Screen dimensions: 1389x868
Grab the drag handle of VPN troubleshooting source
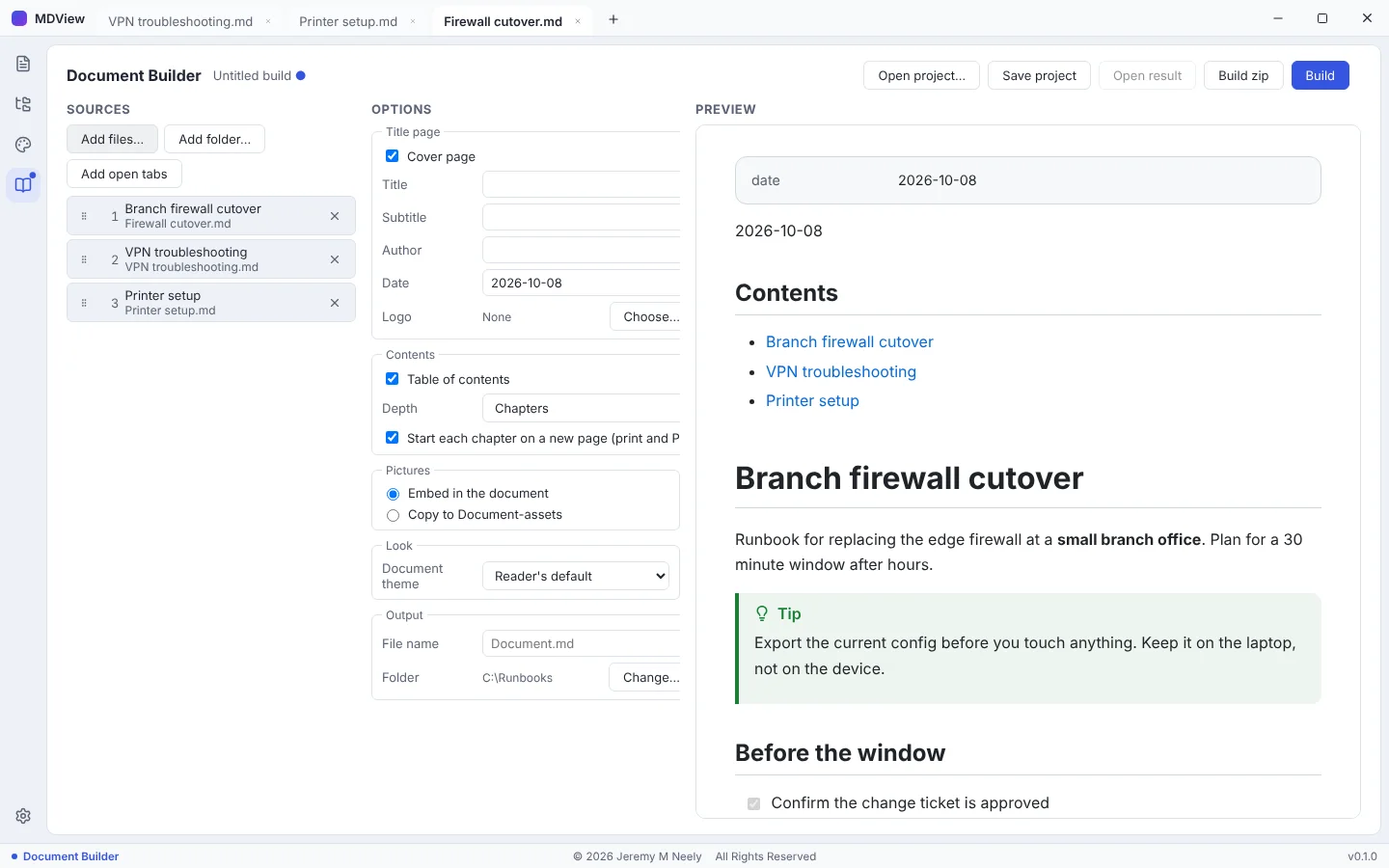pyautogui.click(x=84, y=259)
